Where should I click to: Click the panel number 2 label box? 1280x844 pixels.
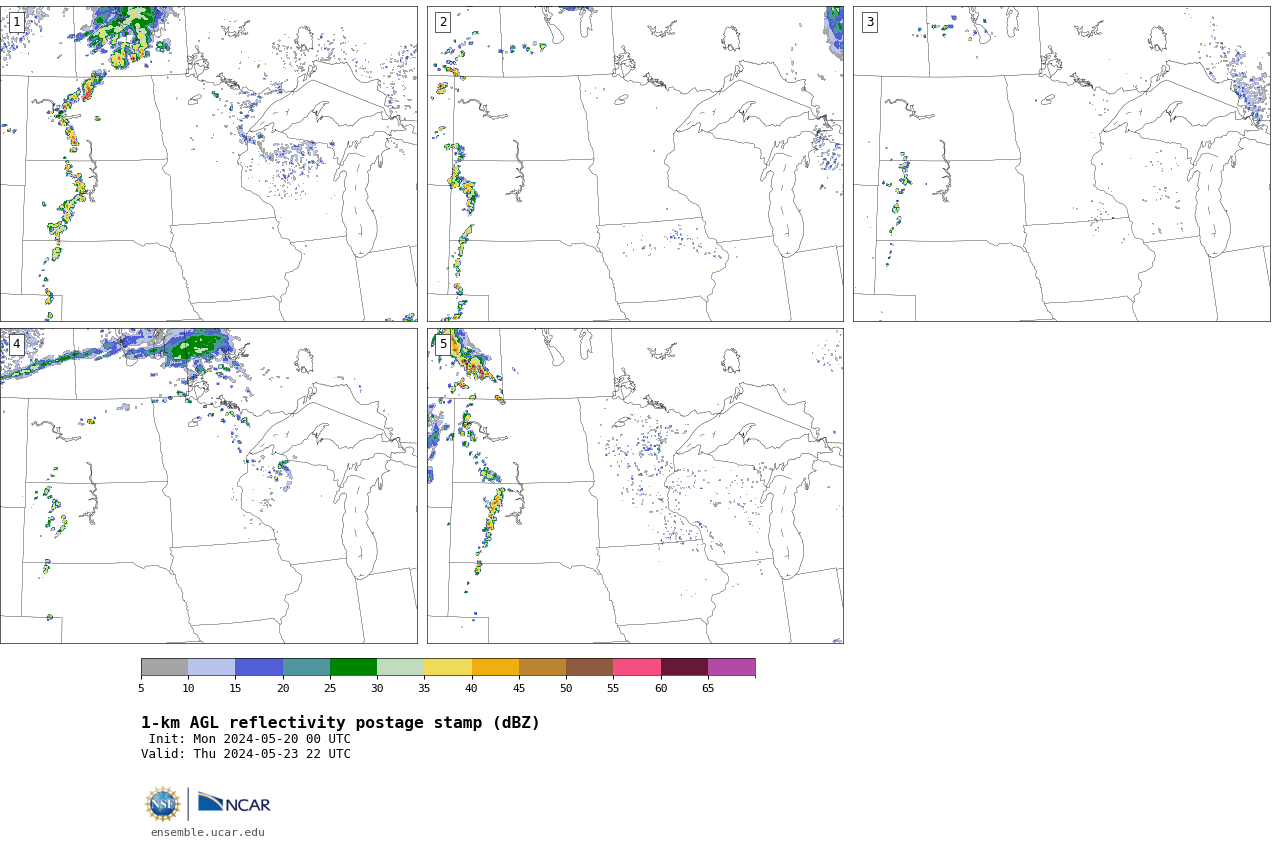[x=443, y=22]
